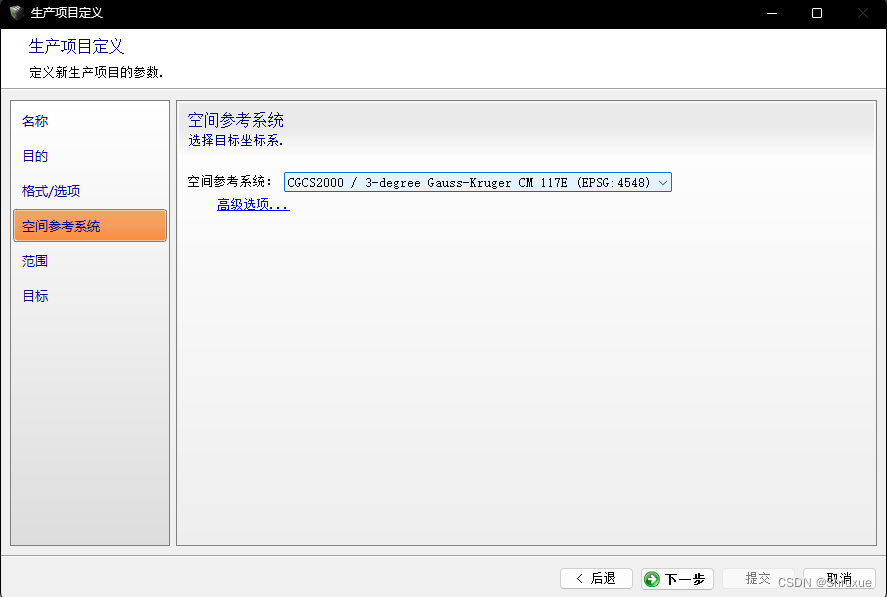Open the 高级选项 link
This screenshot has height=597, width=887.
click(x=251, y=203)
